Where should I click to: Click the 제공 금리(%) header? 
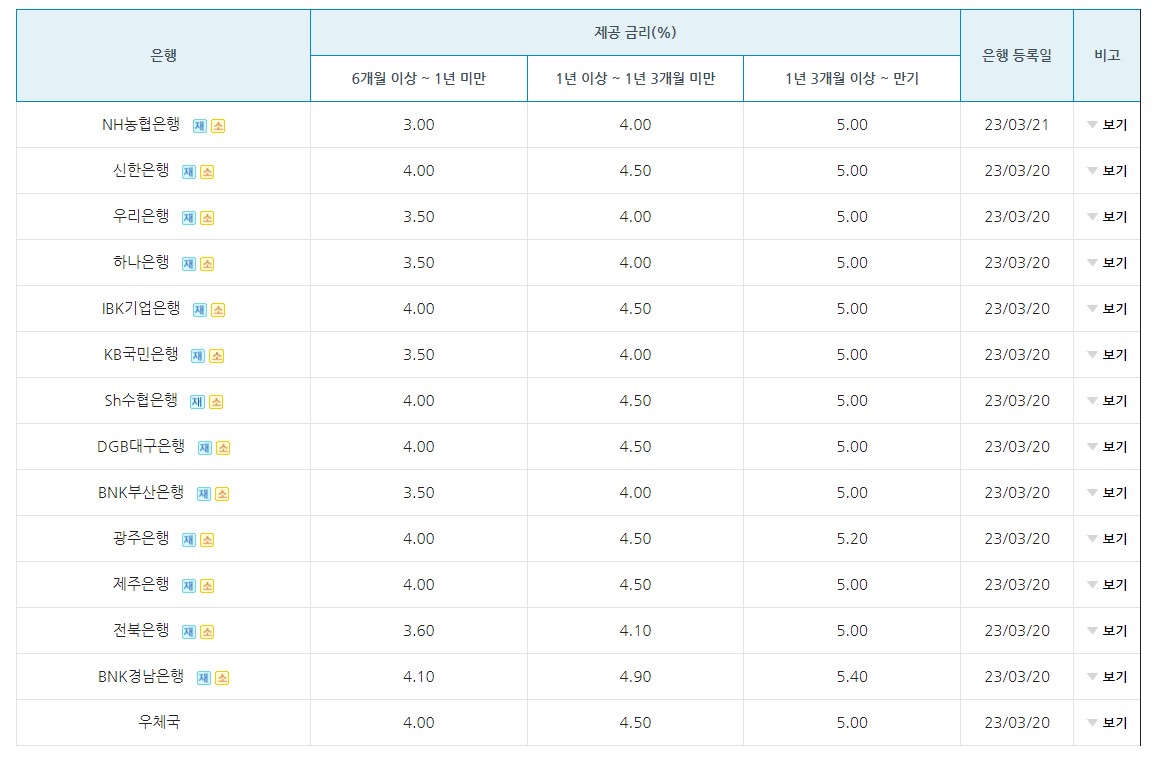[636, 32]
